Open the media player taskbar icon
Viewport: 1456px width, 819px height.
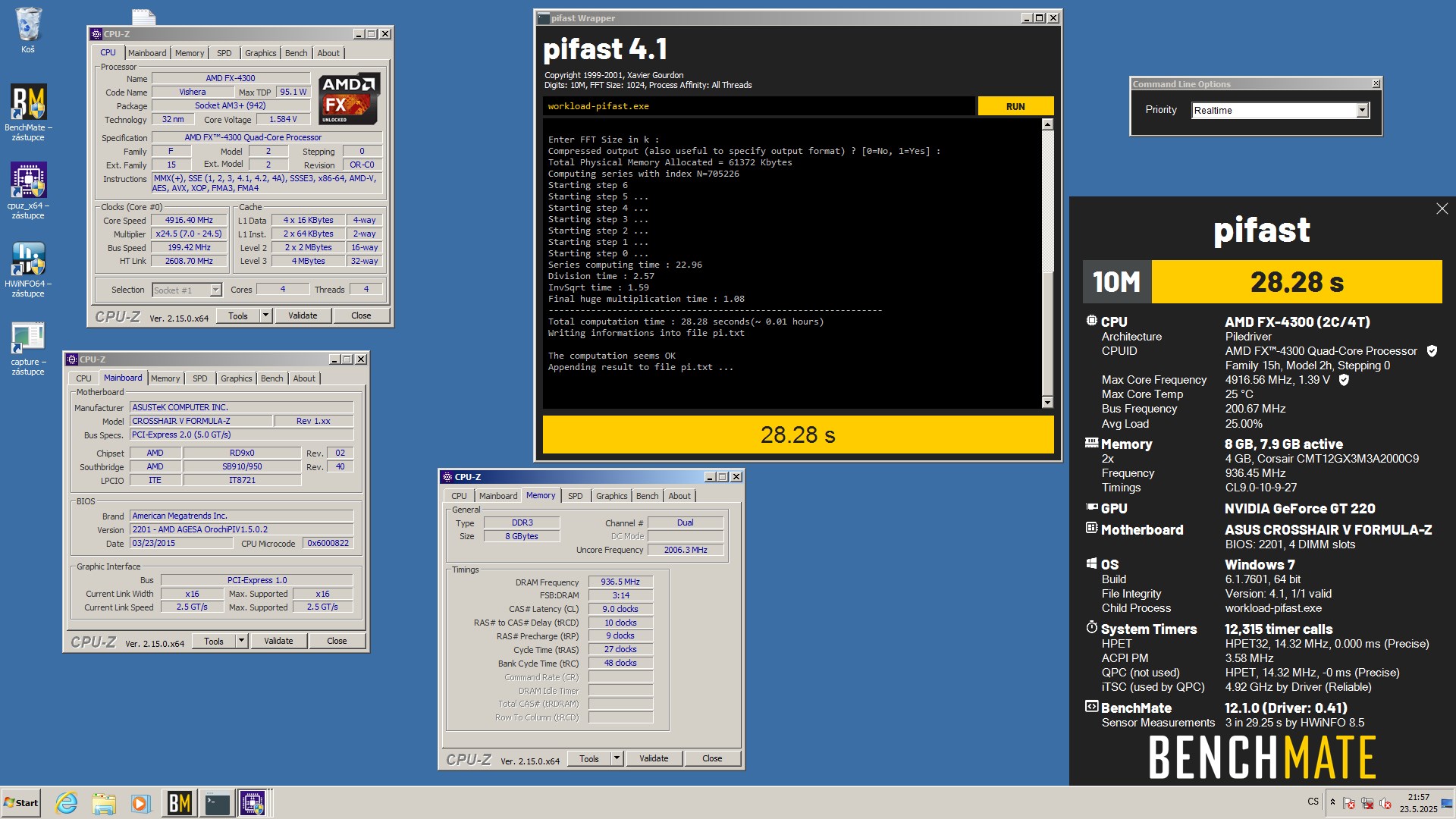(140, 803)
